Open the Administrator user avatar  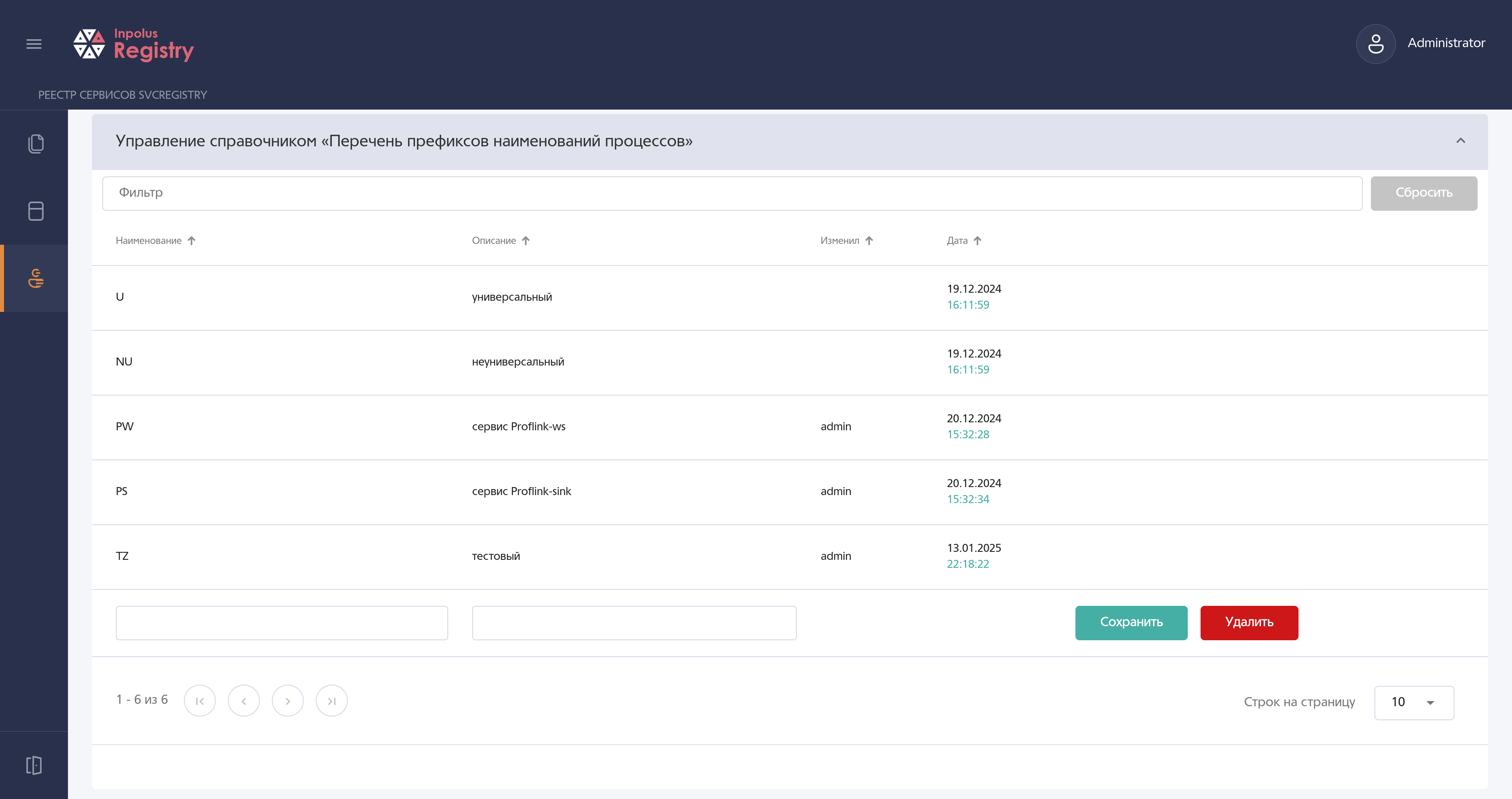pyautogui.click(x=1375, y=44)
